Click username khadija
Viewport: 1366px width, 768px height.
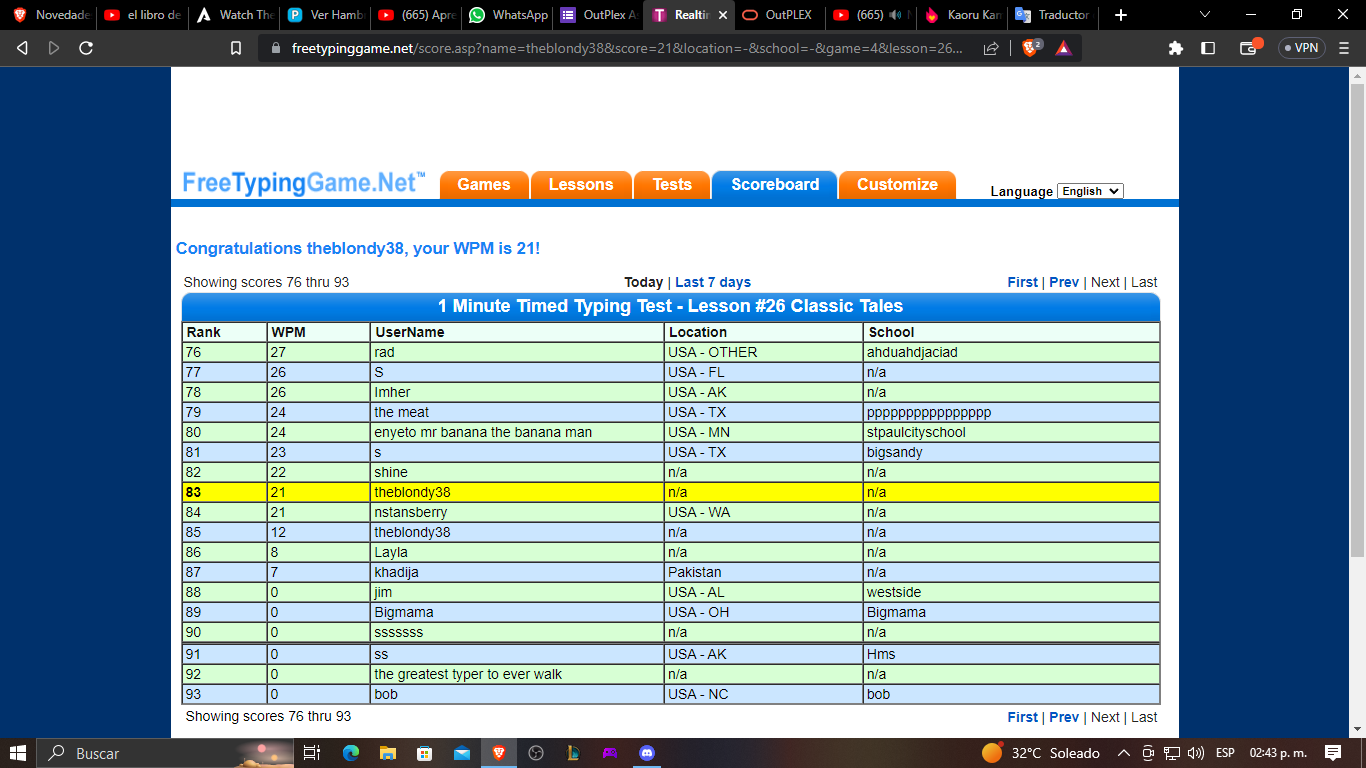pos(396,572)
